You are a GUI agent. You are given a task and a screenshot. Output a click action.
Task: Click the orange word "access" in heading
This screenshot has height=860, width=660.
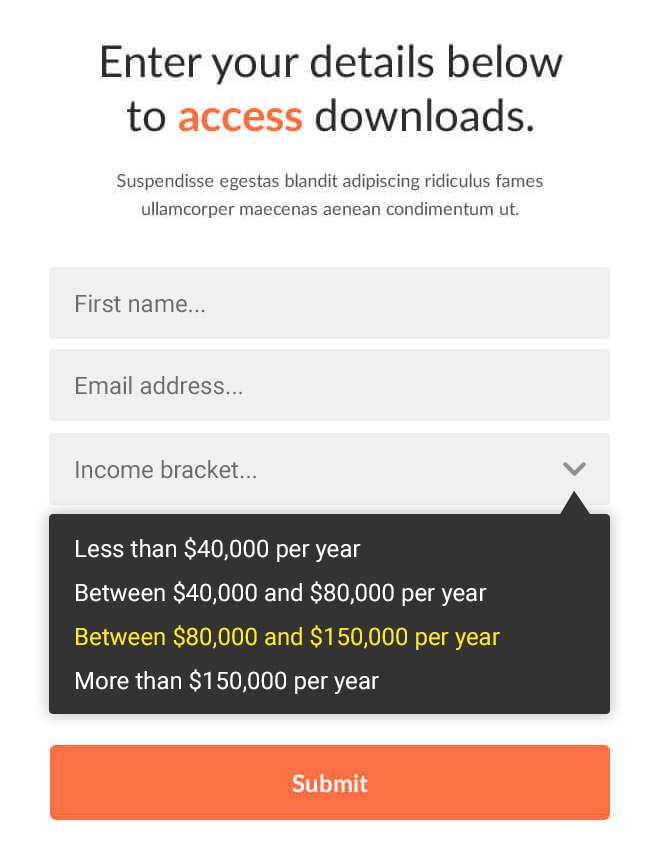(x=240, y=117)
